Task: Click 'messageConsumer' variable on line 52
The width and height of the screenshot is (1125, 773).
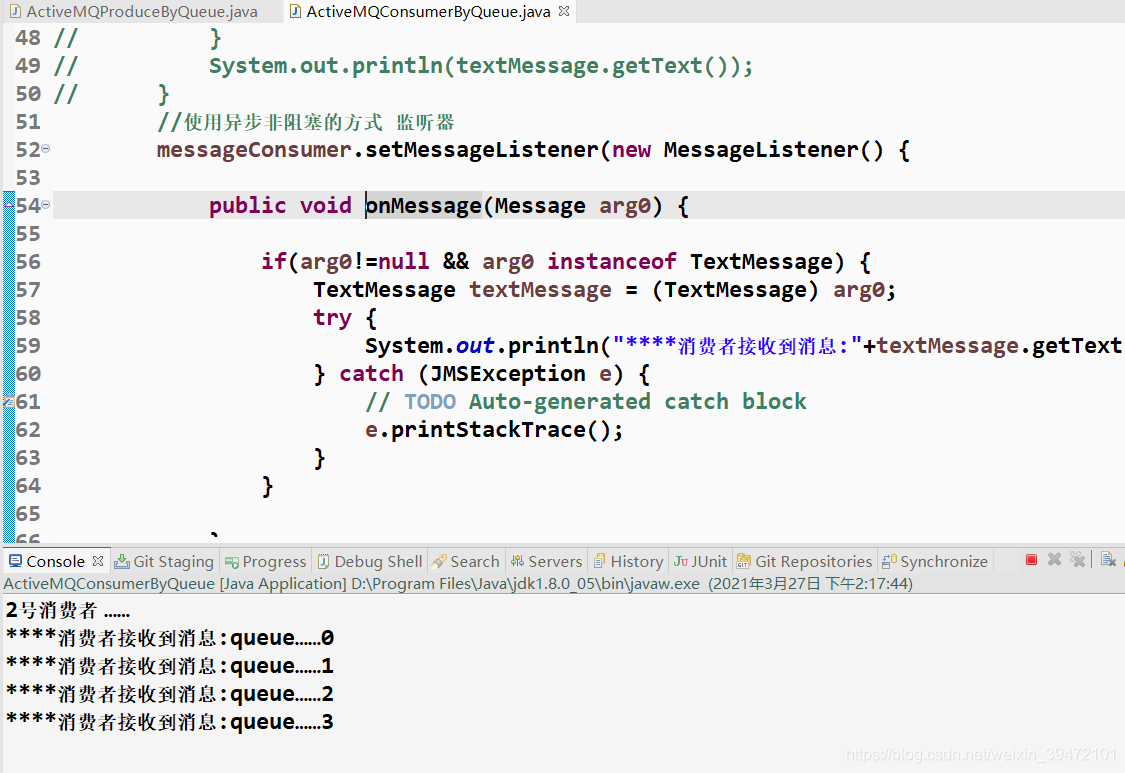Action: [x=254, y=150]
